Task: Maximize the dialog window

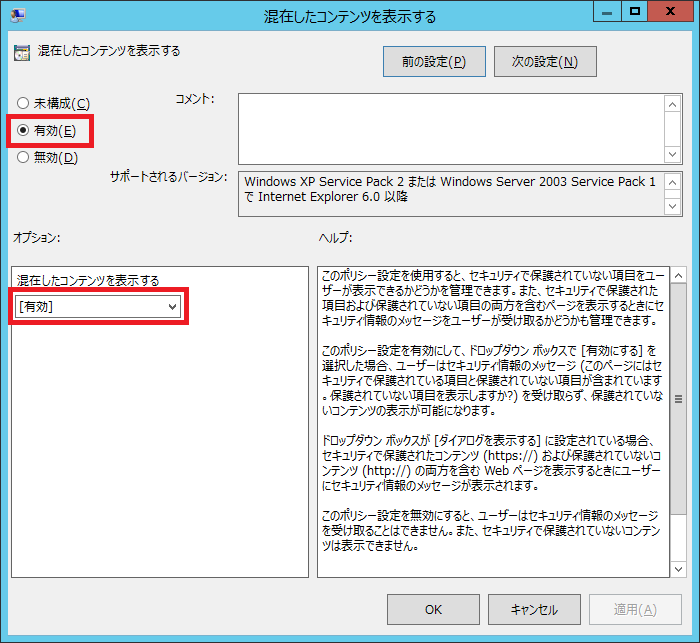Action: point(634,11)
